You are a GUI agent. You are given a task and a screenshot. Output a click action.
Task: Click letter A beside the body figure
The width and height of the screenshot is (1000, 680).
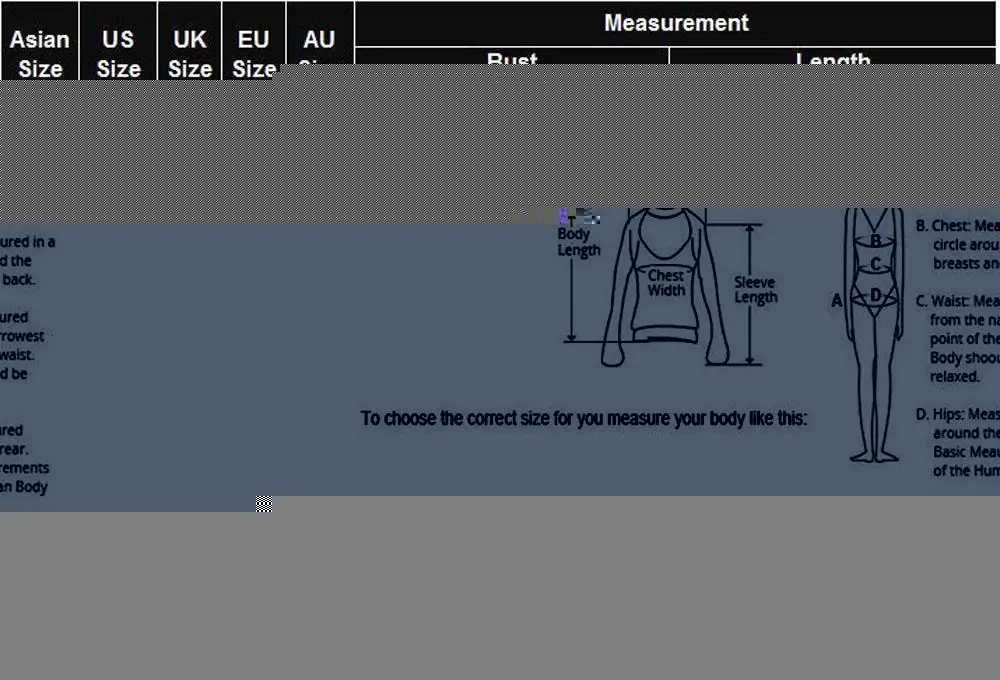837,300
